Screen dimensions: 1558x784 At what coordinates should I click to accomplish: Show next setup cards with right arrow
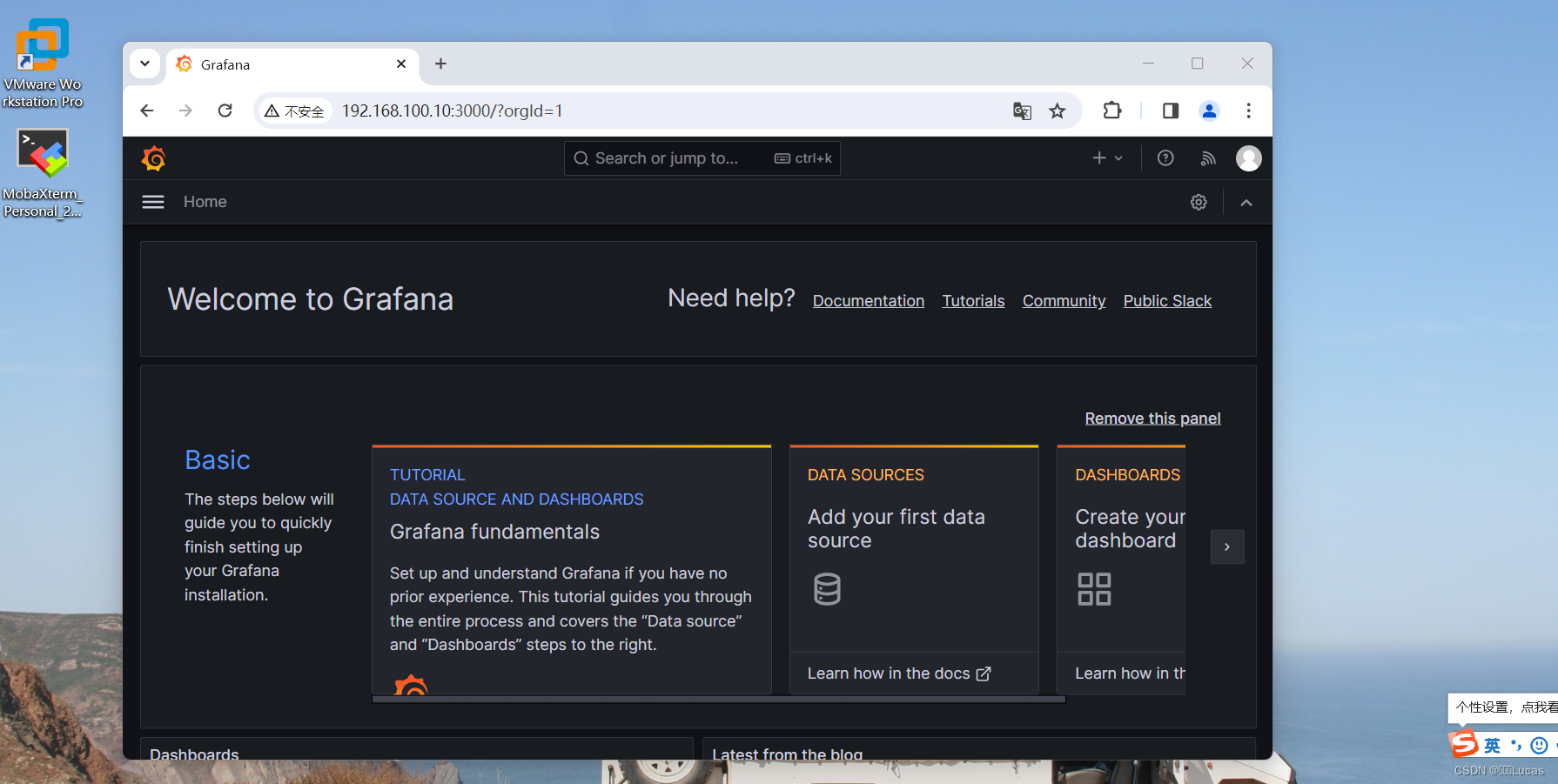pyautogui.click(x=1227, y=547)
